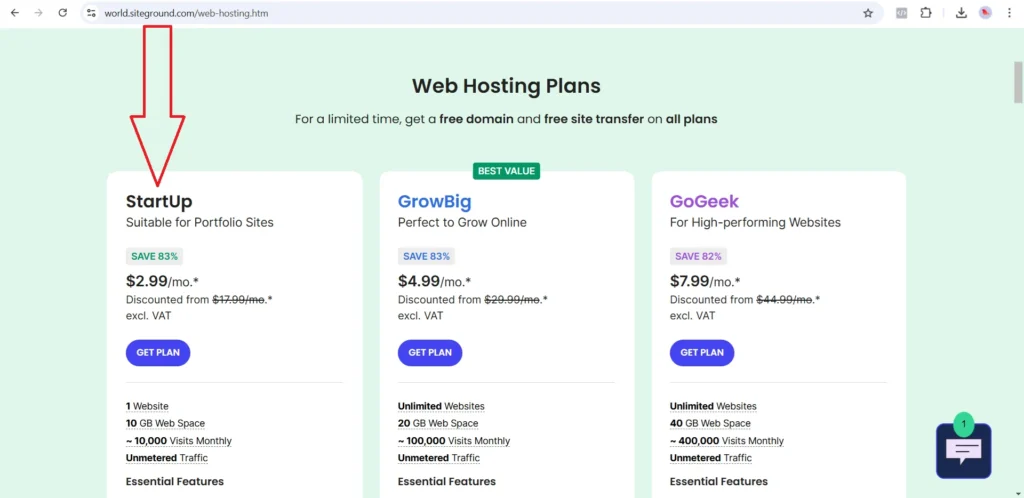Click GoGeek Essential Features heading
1024x498 pixels.
click(x=719, y=482)
